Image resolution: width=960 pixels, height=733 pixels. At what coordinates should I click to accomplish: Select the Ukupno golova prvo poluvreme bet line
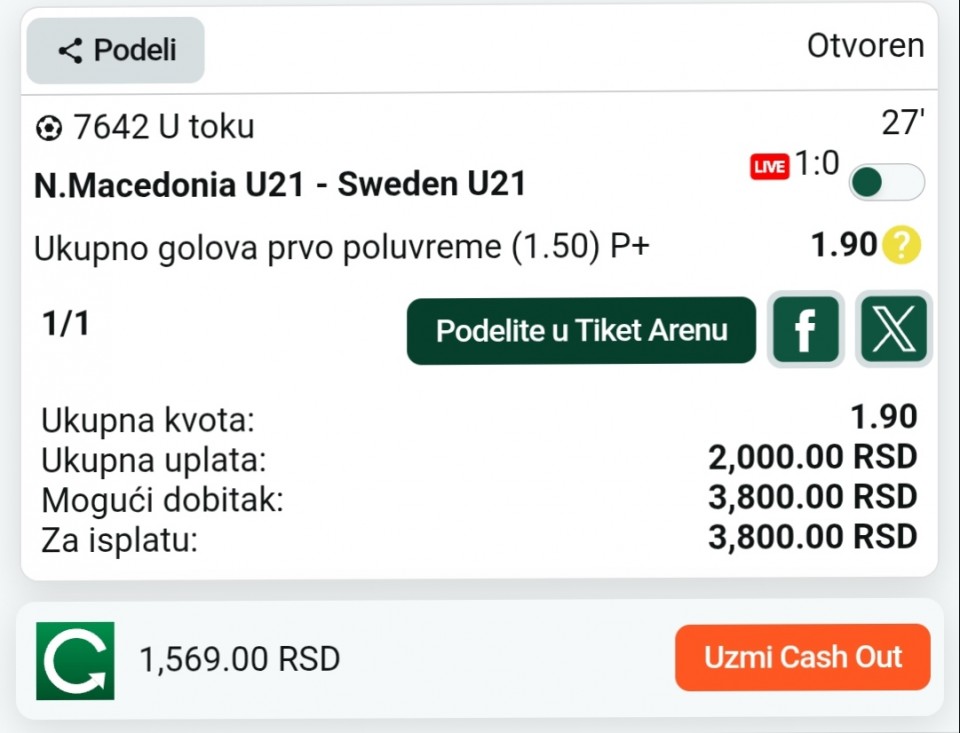coord(341,247)
